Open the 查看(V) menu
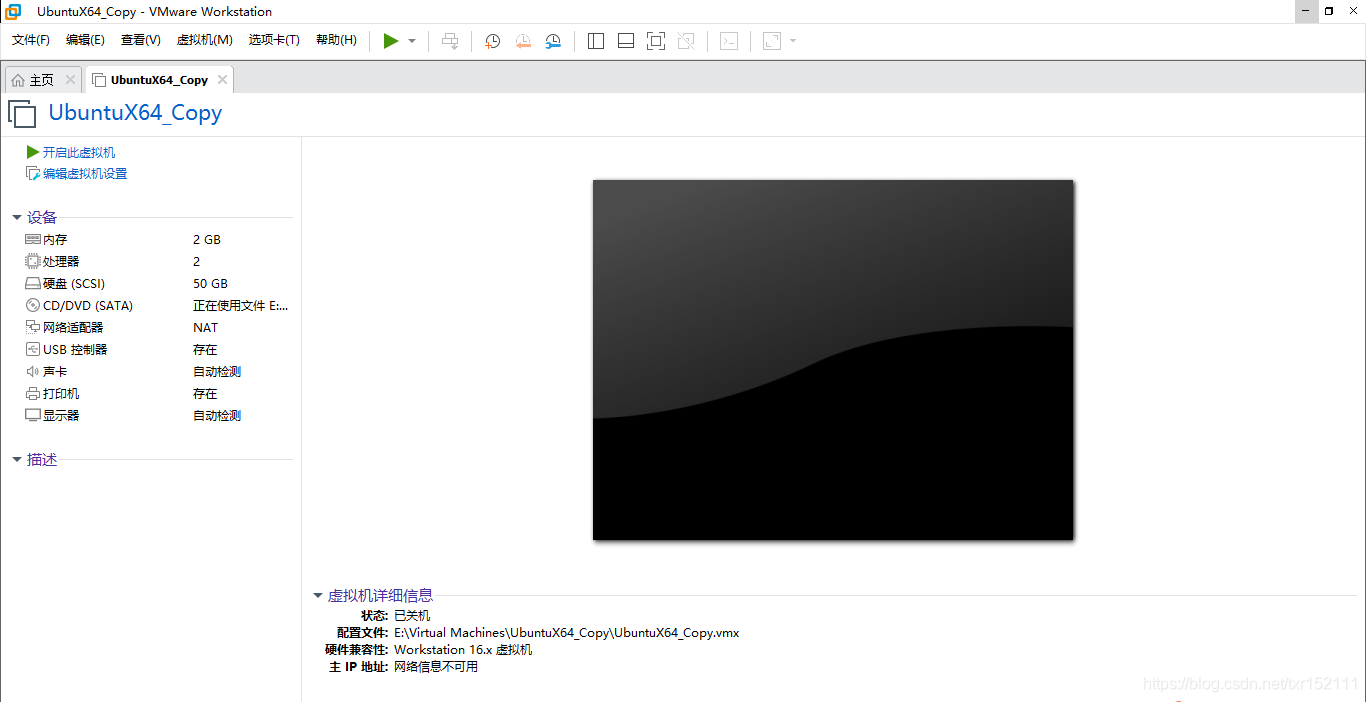This screenshot has height=702, width=1366. point(140,40)
